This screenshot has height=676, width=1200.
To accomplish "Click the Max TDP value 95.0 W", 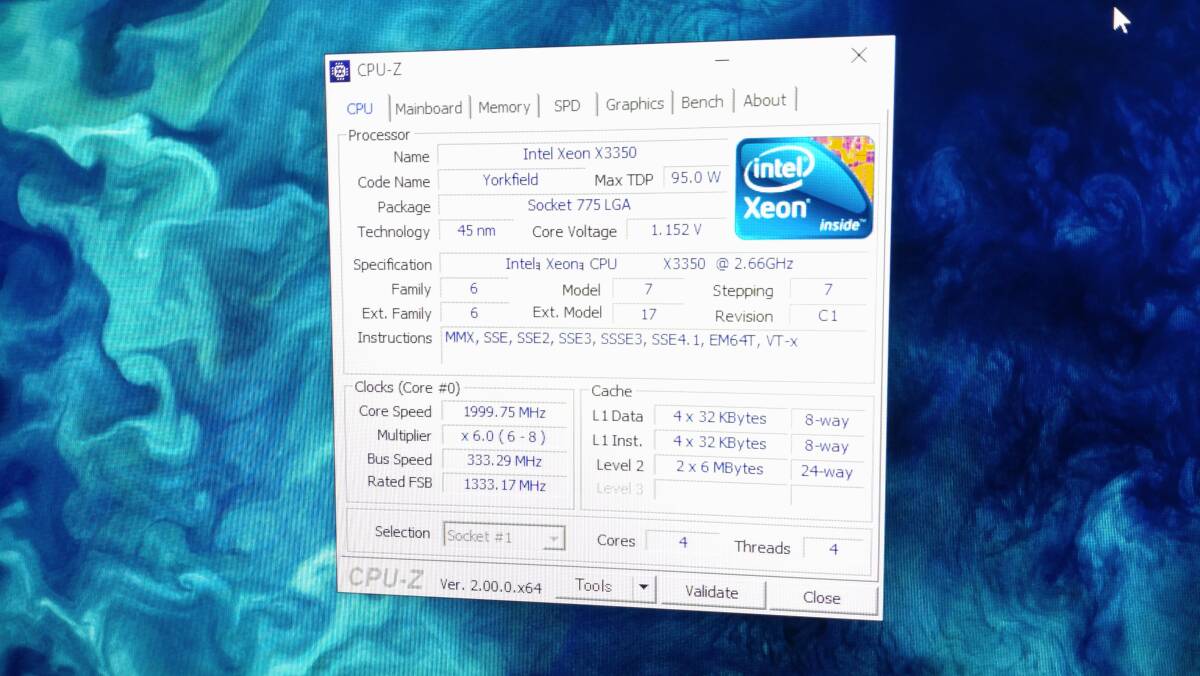I will (x=694, y=178).
